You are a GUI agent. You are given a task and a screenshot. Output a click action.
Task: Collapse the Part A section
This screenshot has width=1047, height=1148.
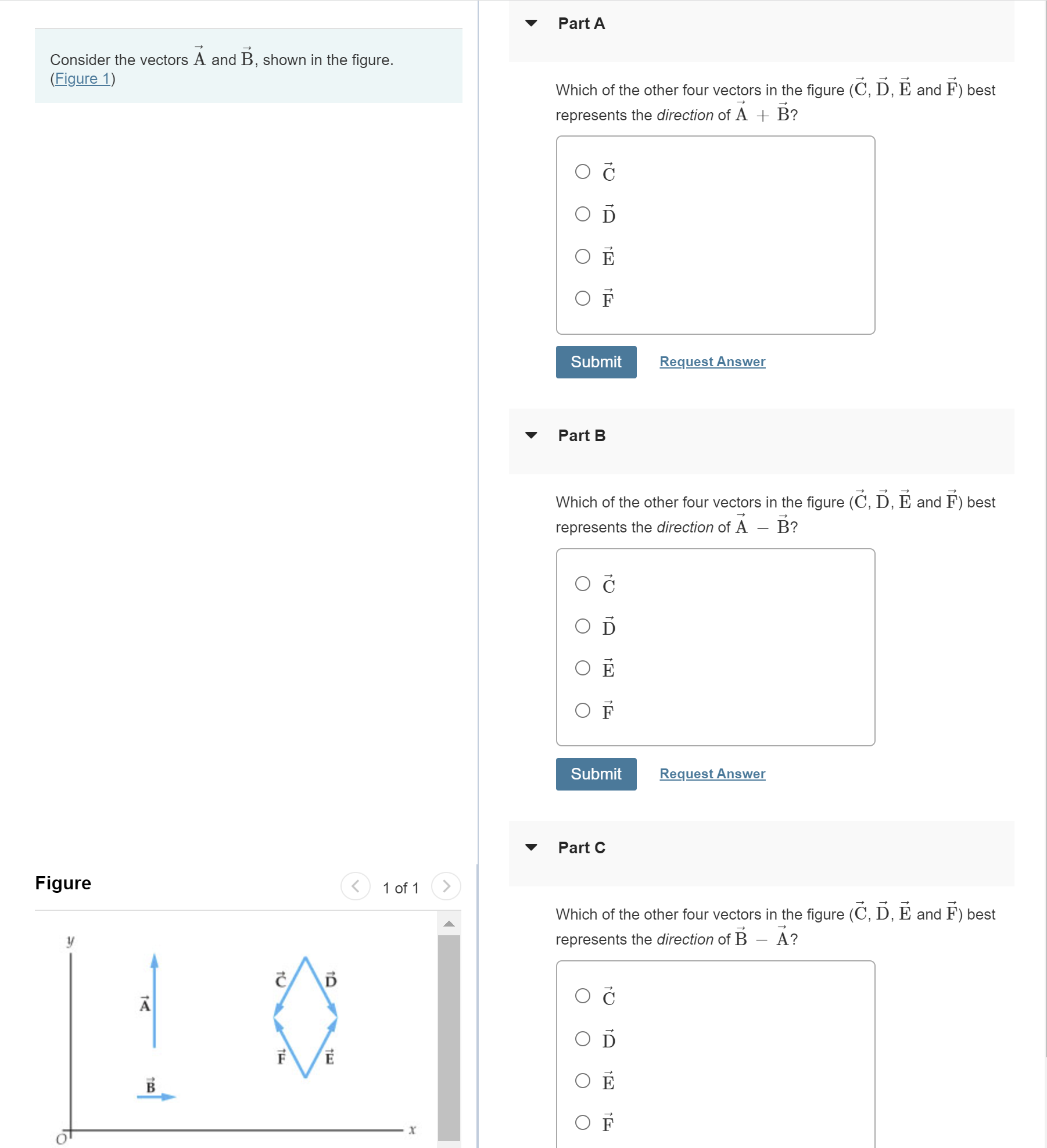(531, 24)
